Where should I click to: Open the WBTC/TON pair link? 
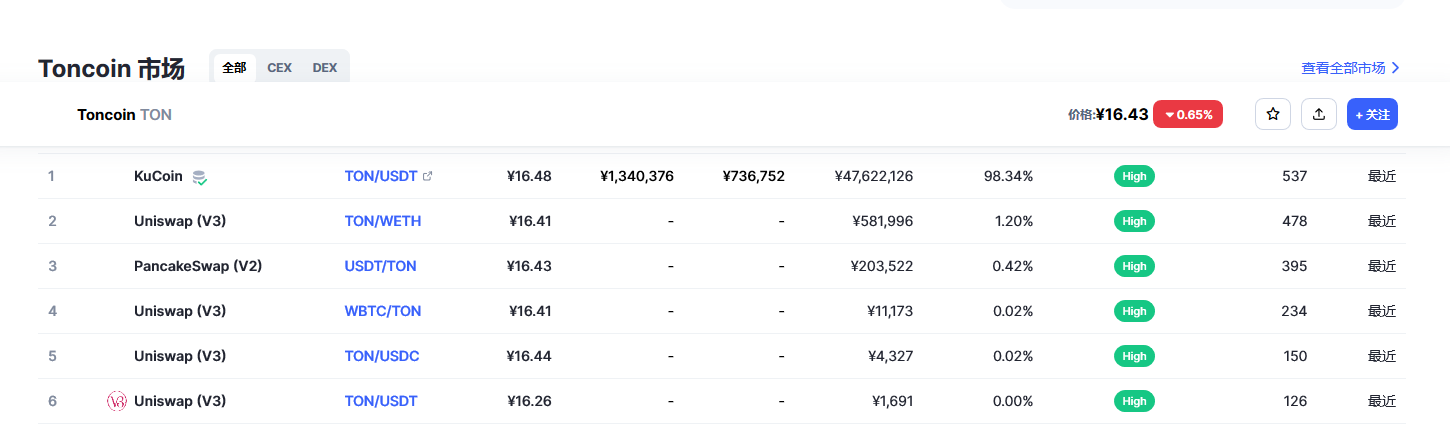pos(383,311)
